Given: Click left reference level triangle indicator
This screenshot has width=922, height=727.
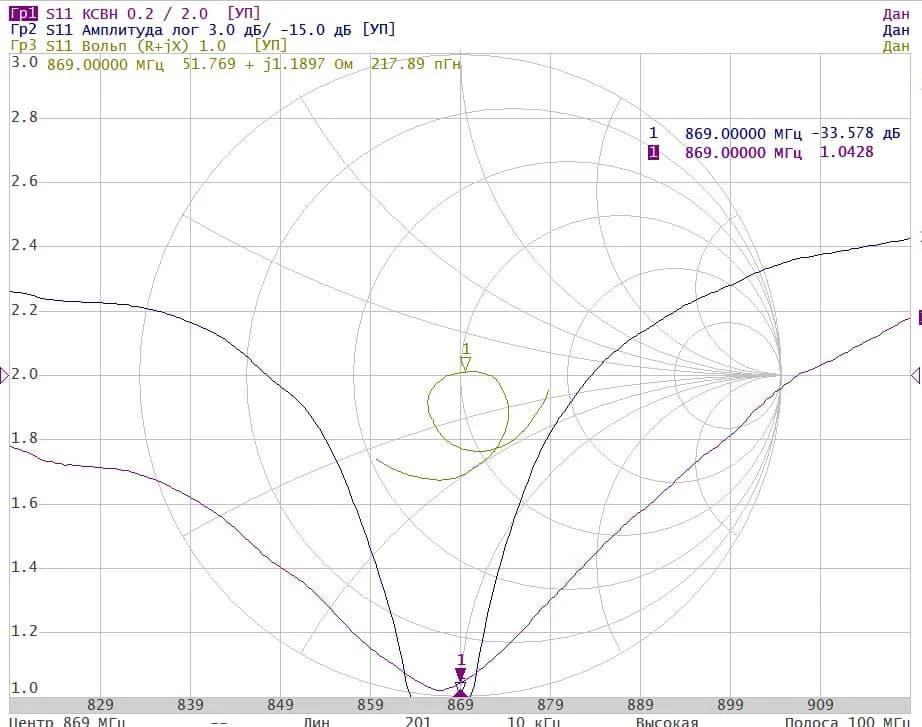Looking at the screenshot, I should 4,375.
